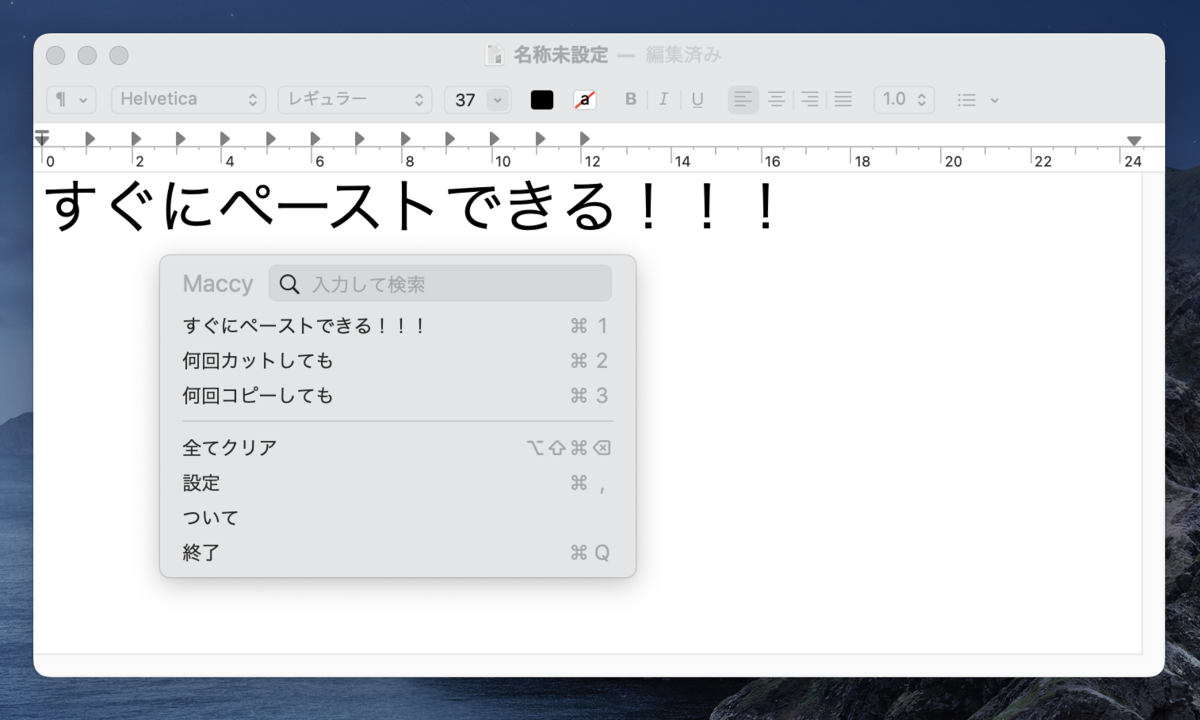Open the text background color swatch
Viewport: 1200px width, 720px height.
585,100
